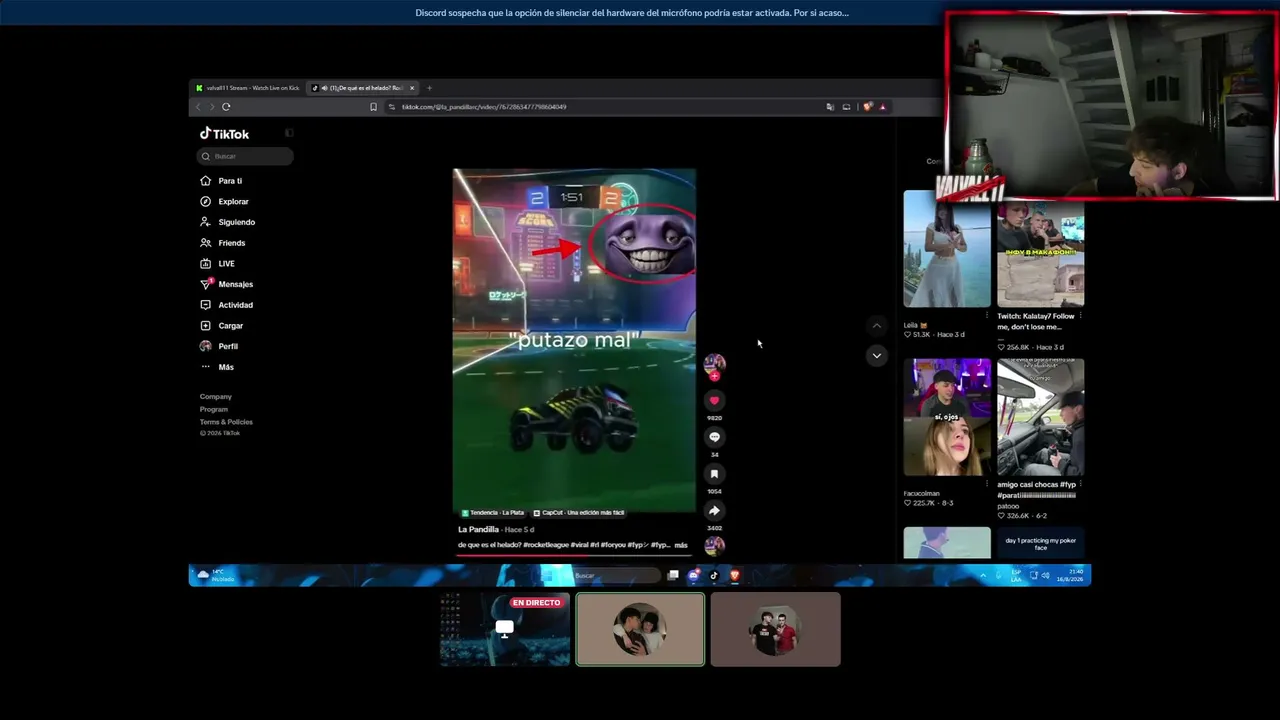Open the Kalatay7 Twitch video thumbnail
Image resolution: width=1280 pixels, height=720 pixels.
click(x=1040, y=255)
